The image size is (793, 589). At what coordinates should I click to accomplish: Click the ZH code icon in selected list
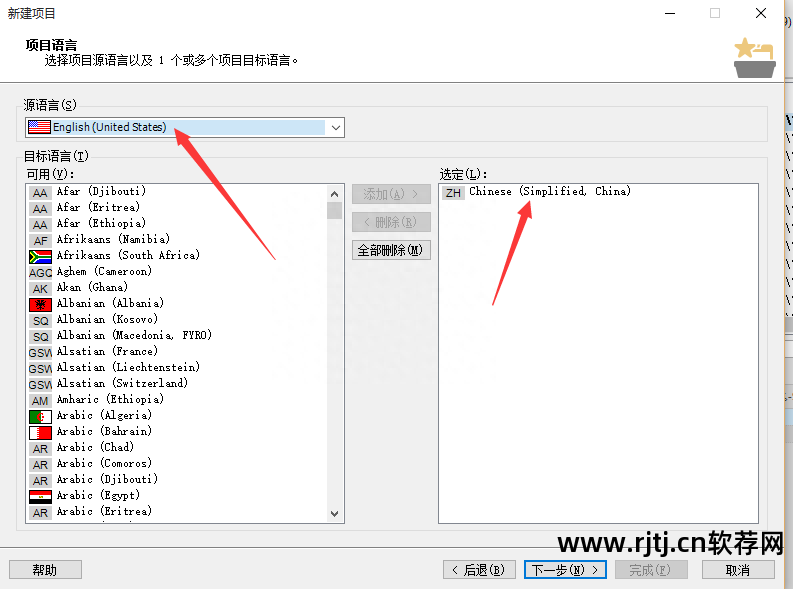tap(453, 193)
